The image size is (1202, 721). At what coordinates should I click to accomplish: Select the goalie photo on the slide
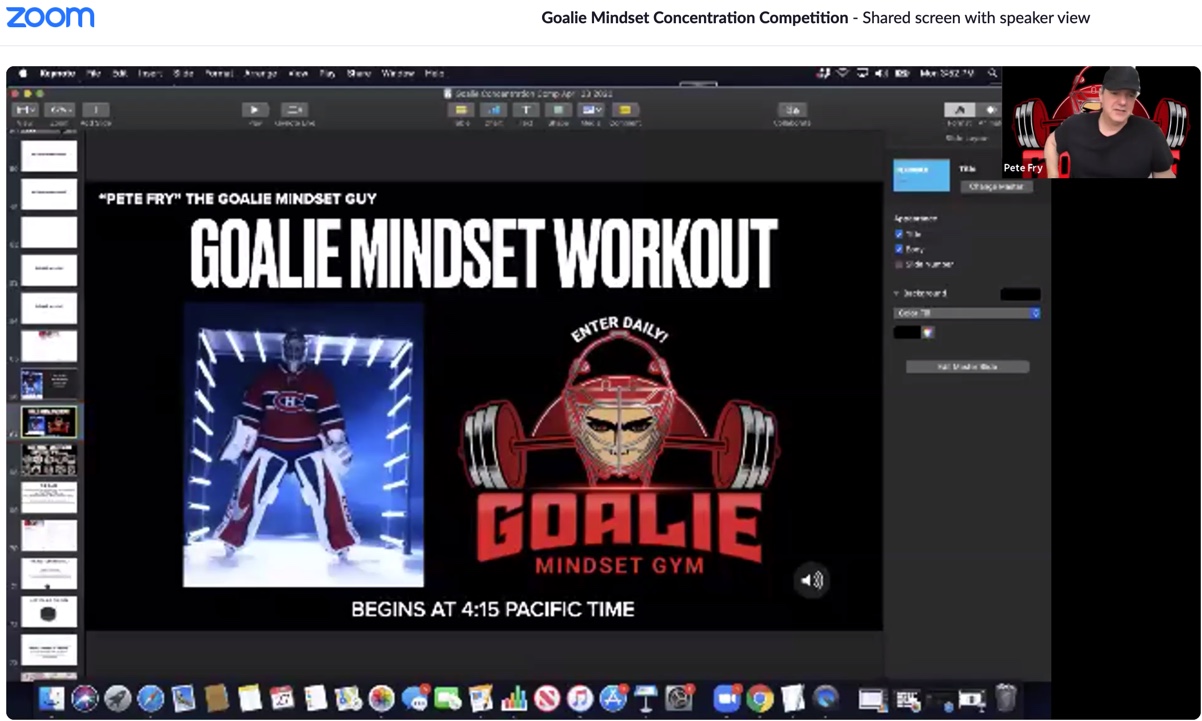(x=303, y=445)
